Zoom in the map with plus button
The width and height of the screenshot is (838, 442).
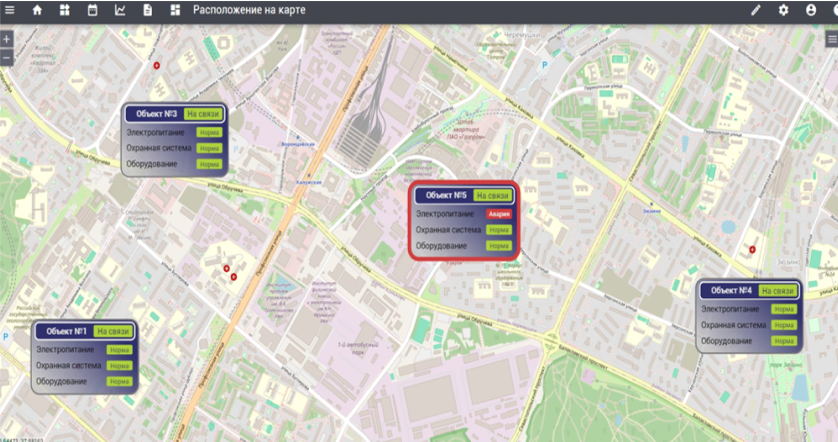pos(6,39)
